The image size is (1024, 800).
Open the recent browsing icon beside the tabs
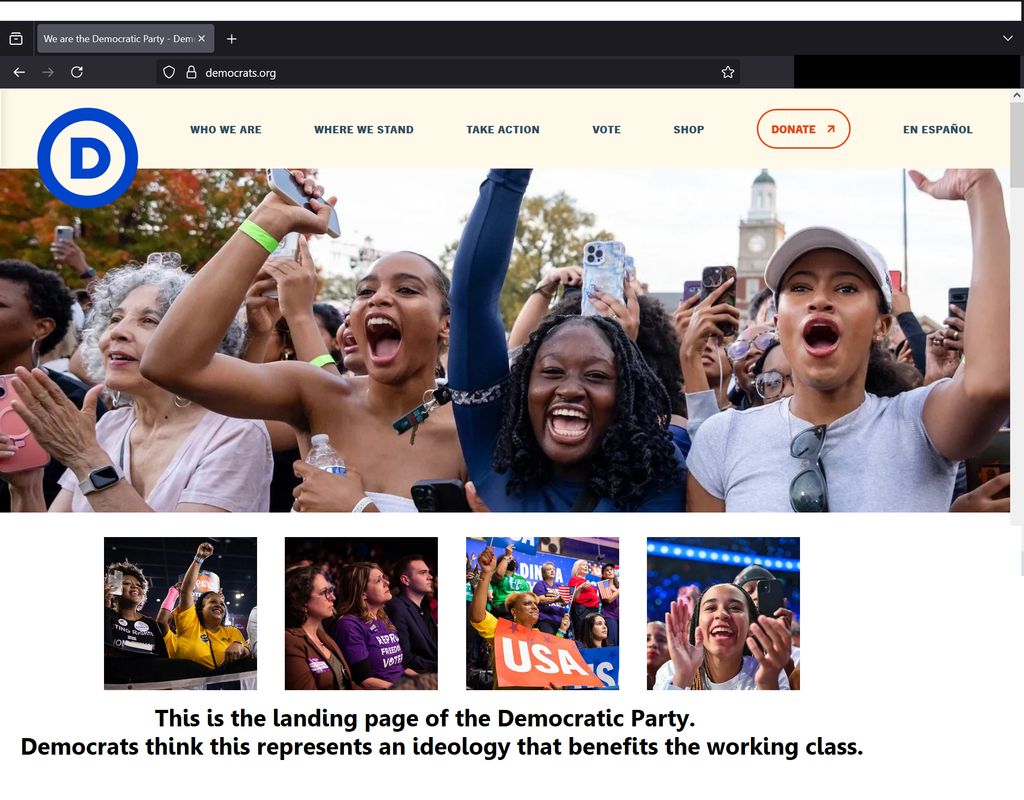tap(16, 39)
